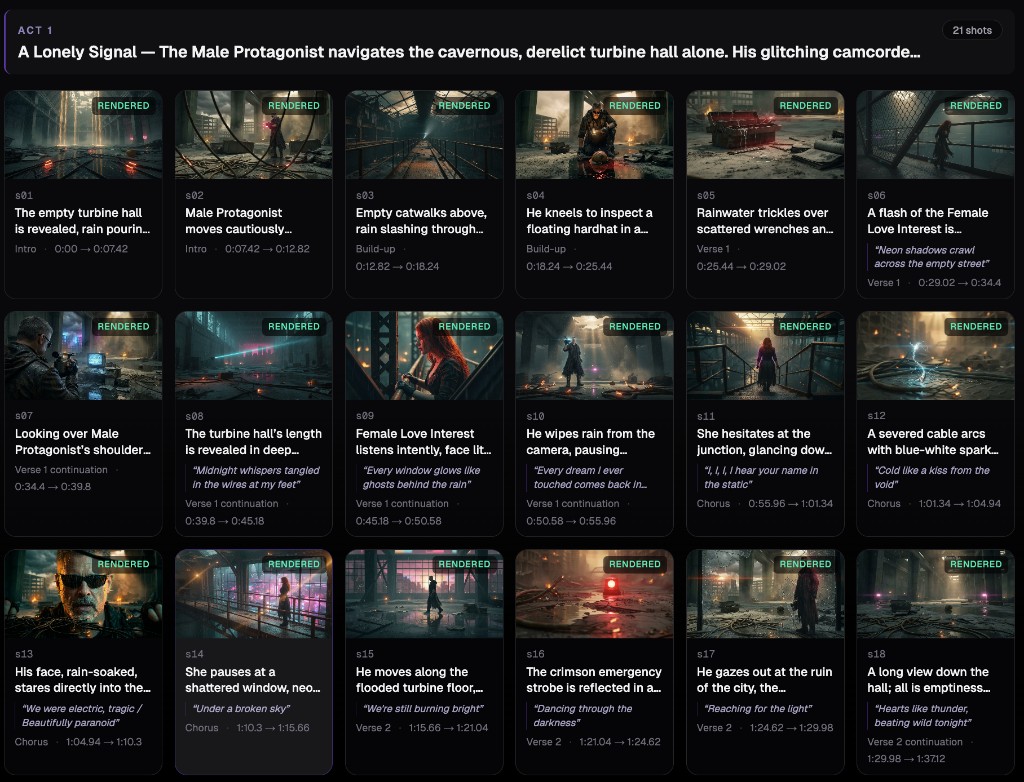Select the highlighted shot s14 card
This screenshot has height=782, width=1024.
click(253, 660)
